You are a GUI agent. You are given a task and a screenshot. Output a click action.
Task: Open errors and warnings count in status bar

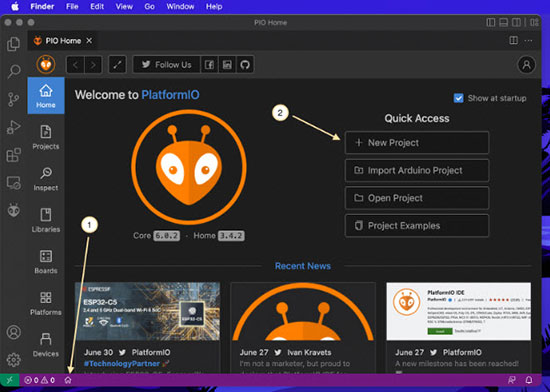(39, 380)
